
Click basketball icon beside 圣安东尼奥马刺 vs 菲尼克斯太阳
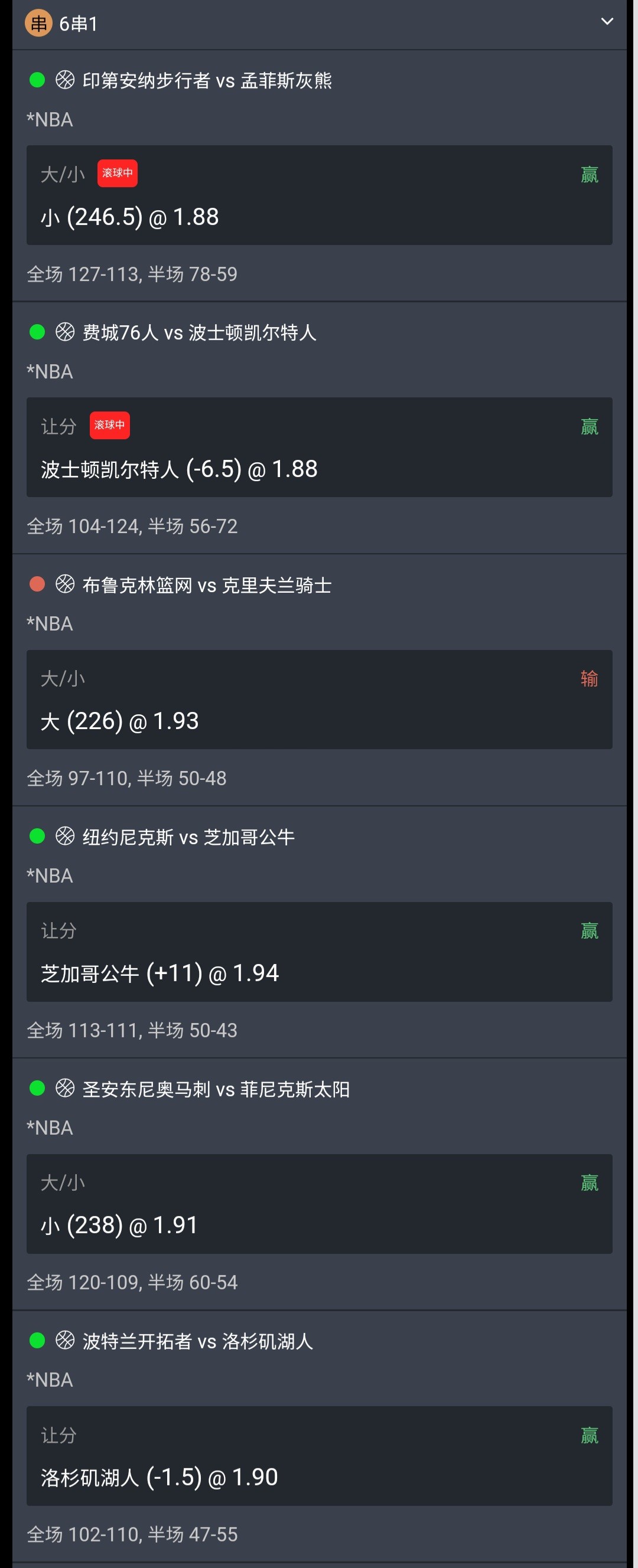(x=65, y=1089)
